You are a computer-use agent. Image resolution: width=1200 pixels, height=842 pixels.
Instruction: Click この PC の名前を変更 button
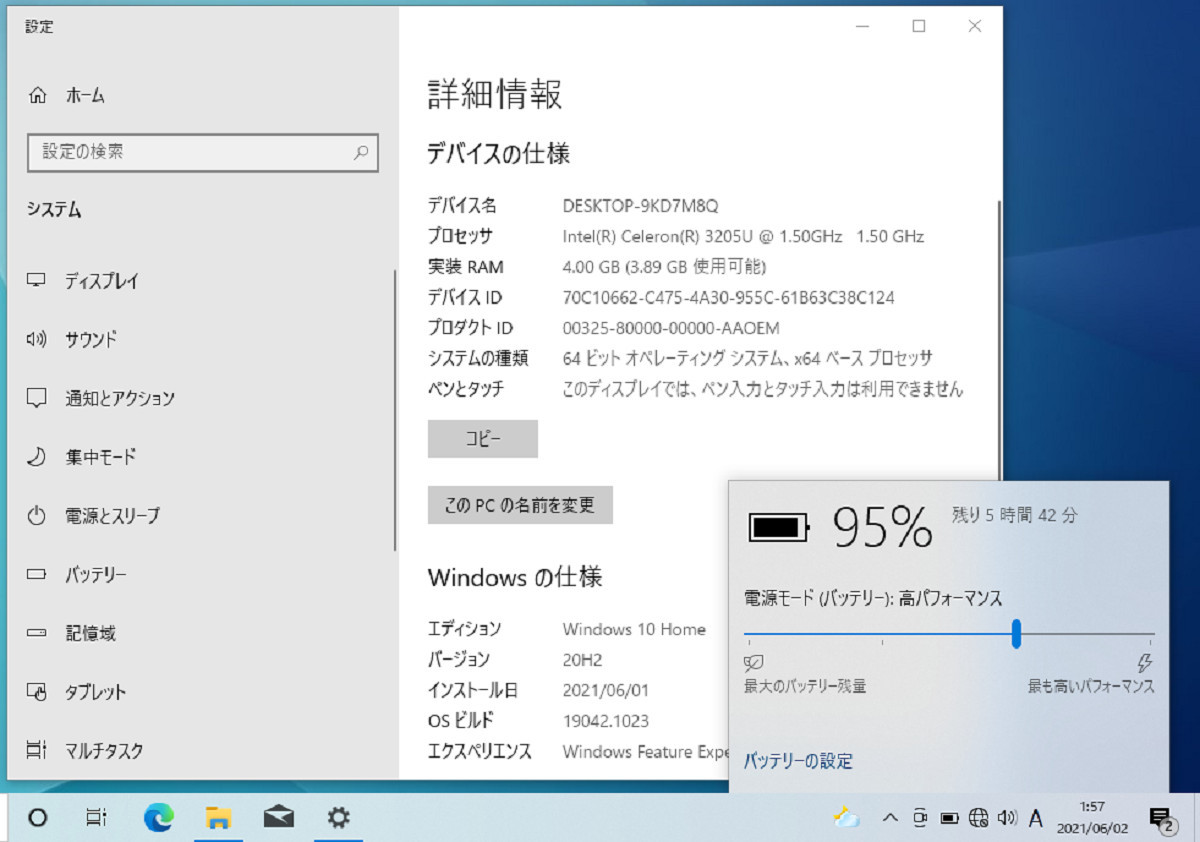click(x=520, y=505)
